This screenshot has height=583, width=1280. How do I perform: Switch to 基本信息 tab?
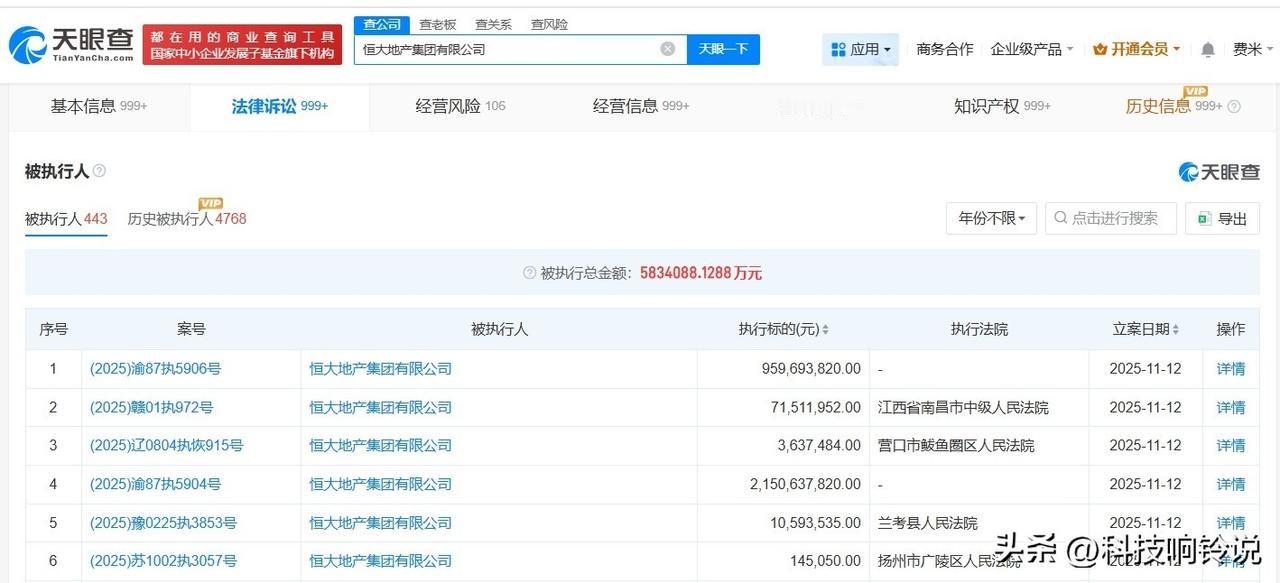click(x=99, y=106)
